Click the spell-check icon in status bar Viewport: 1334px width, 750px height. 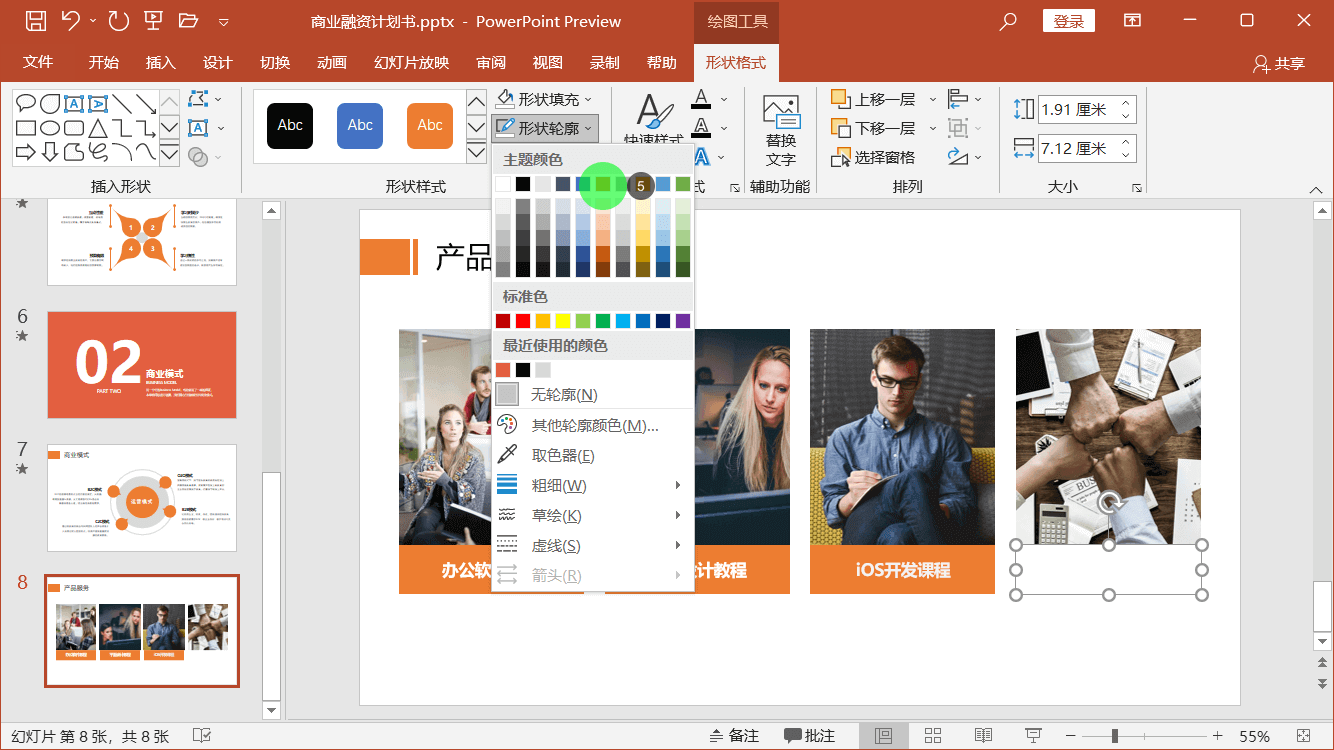click(201, 736)
